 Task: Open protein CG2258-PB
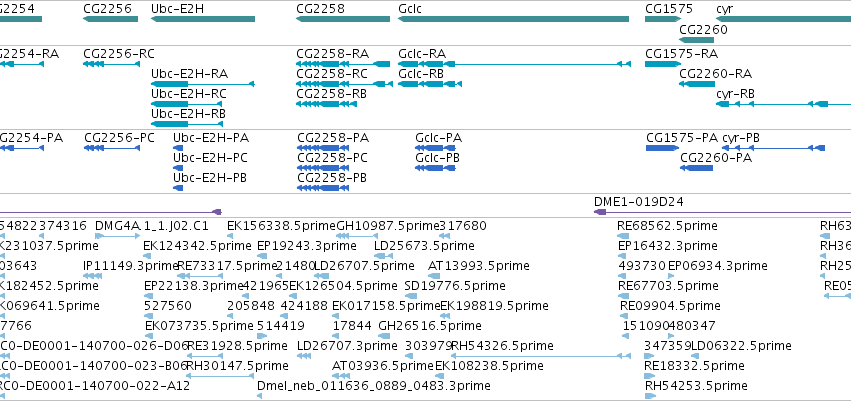(x=323, y=188)
